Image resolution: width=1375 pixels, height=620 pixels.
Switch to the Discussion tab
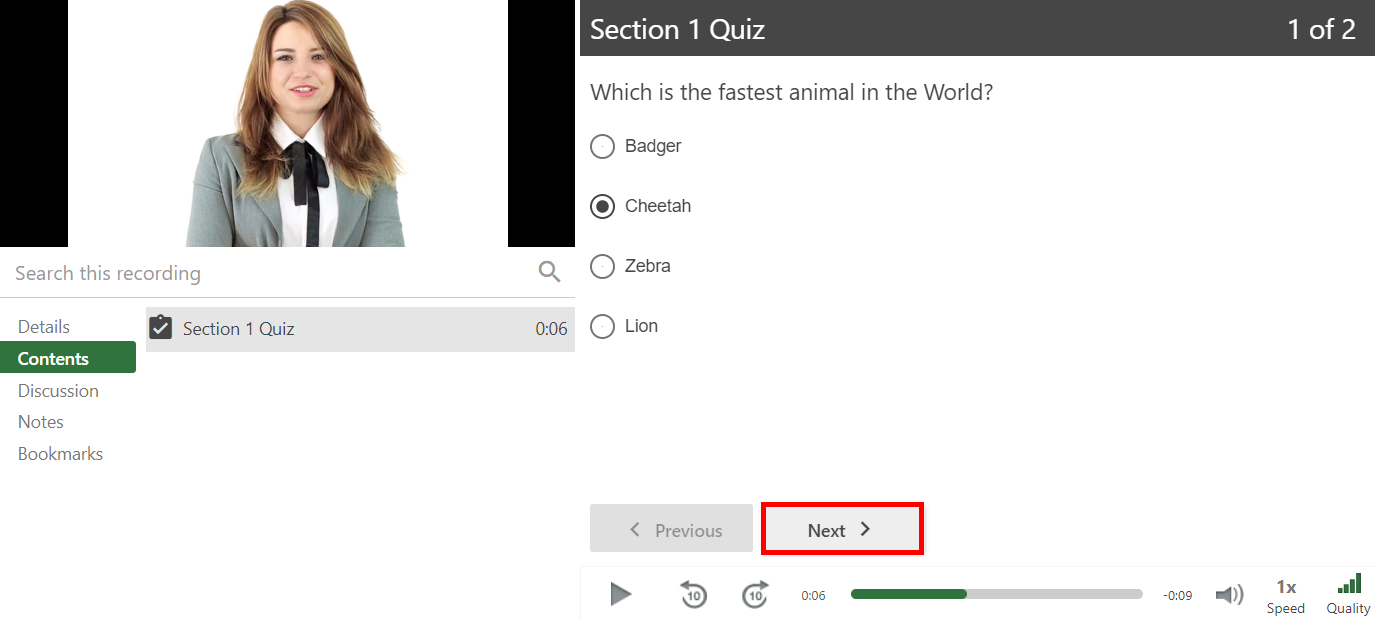(x=58, y=391)
